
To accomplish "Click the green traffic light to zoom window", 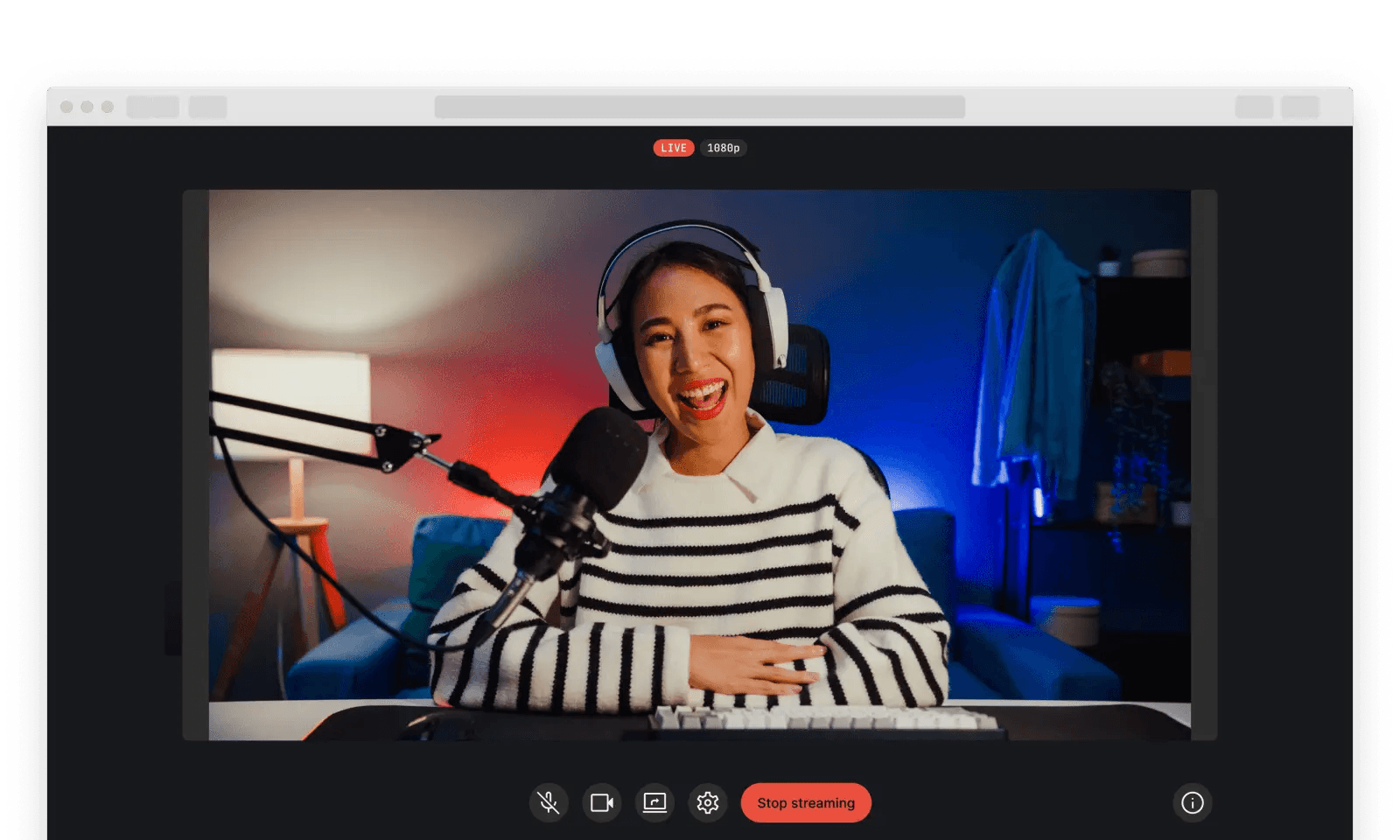I will click(107, 107).
